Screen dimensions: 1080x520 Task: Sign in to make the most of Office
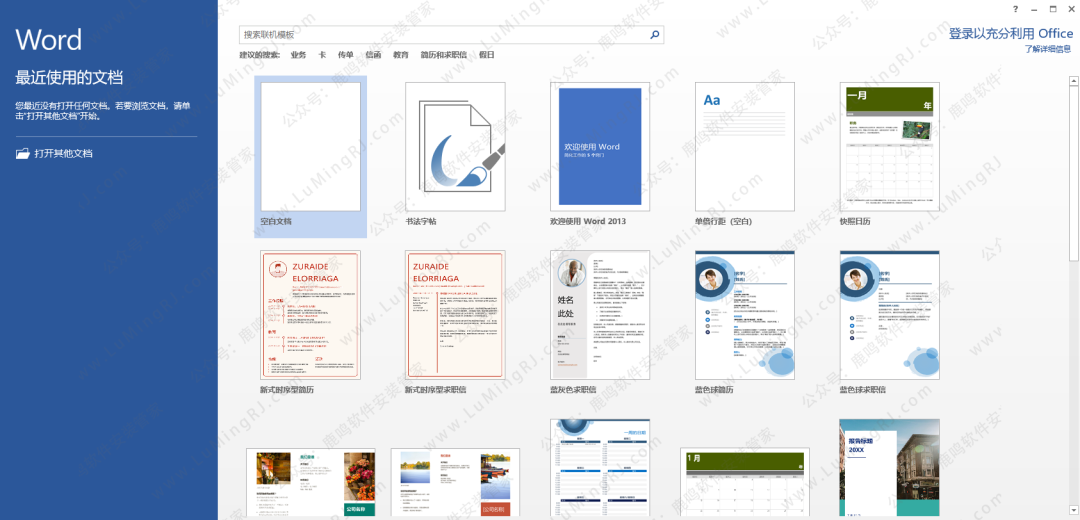(x=1010, y=34)
